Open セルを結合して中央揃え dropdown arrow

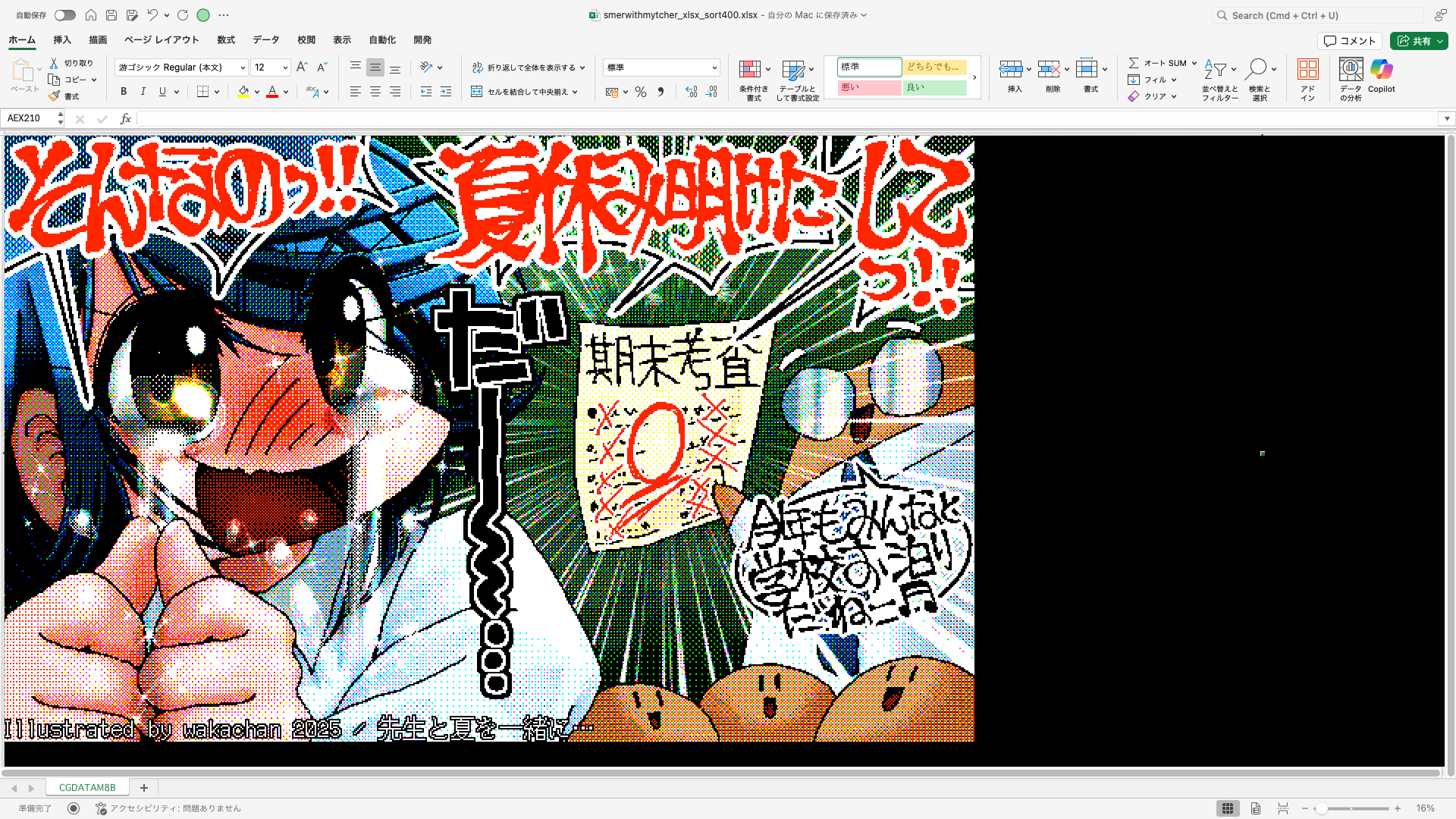tap(575, 92)
